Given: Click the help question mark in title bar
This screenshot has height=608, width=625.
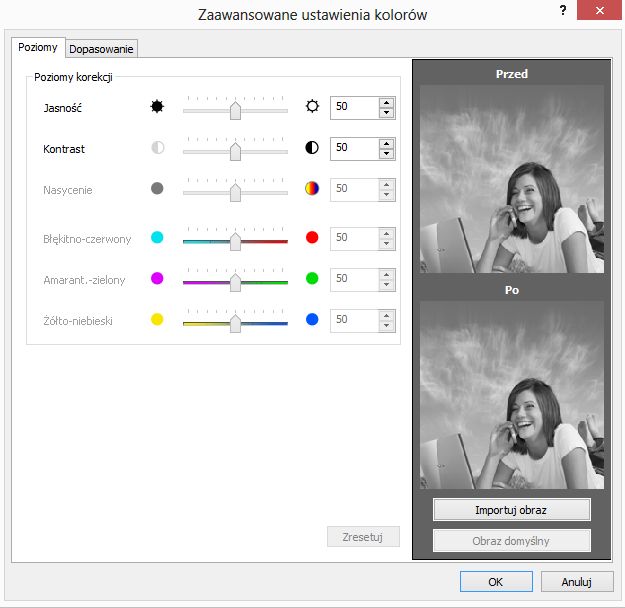Looking at the screenshot, I should coord(563,10).
